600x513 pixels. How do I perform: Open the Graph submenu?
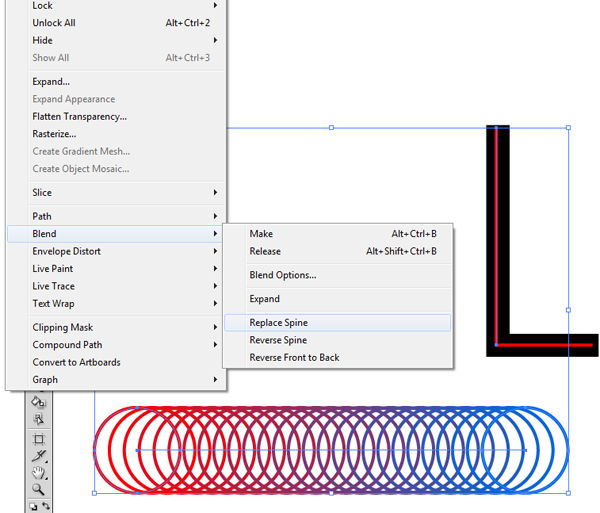pos(117,380)
